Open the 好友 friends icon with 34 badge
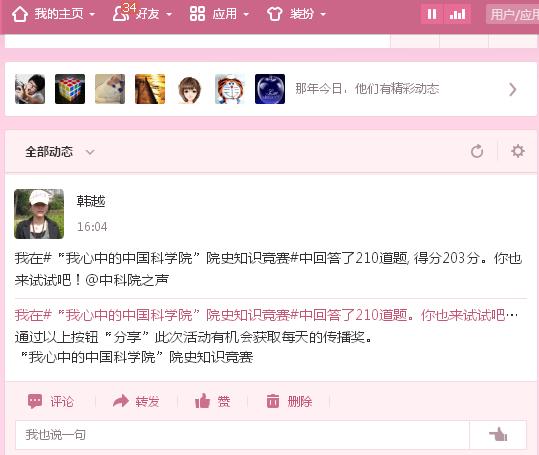 pos(121,14)
